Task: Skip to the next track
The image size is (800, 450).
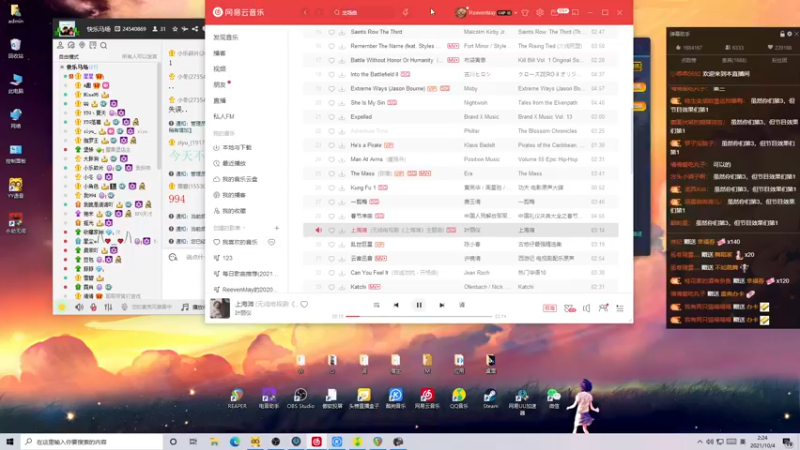Action: [442, 305]
